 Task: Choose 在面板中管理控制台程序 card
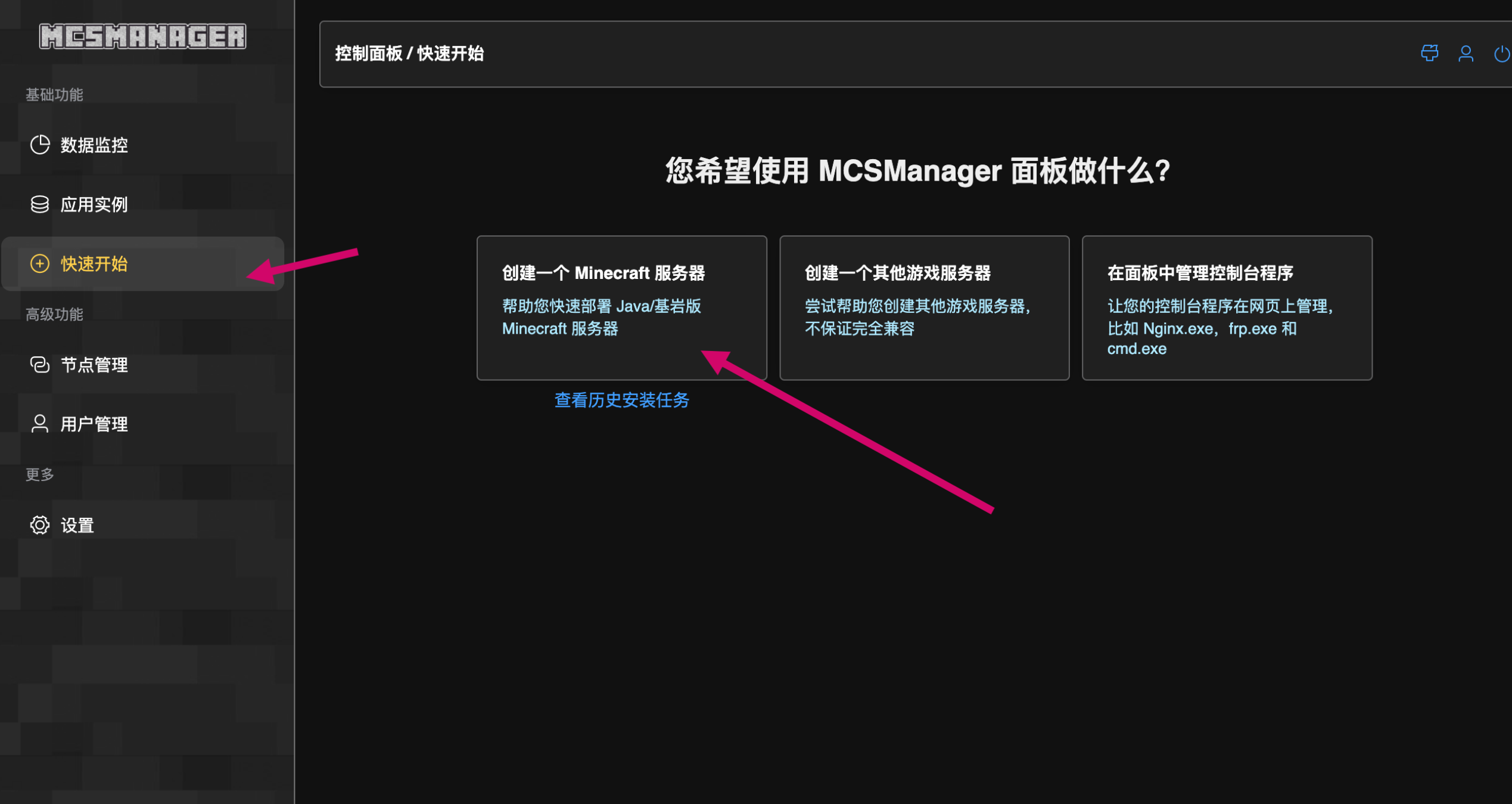[x=1227, y=308]
